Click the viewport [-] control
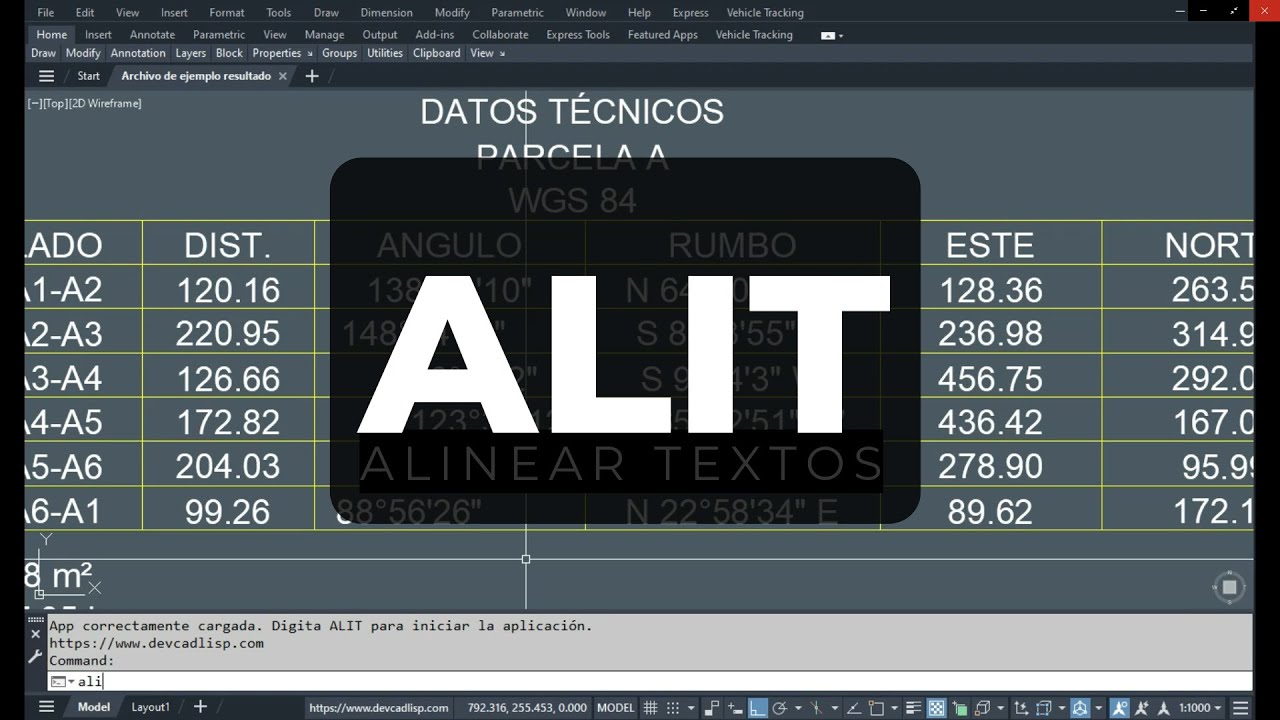This screenshot has height=720, width=1280. [35, 103]
